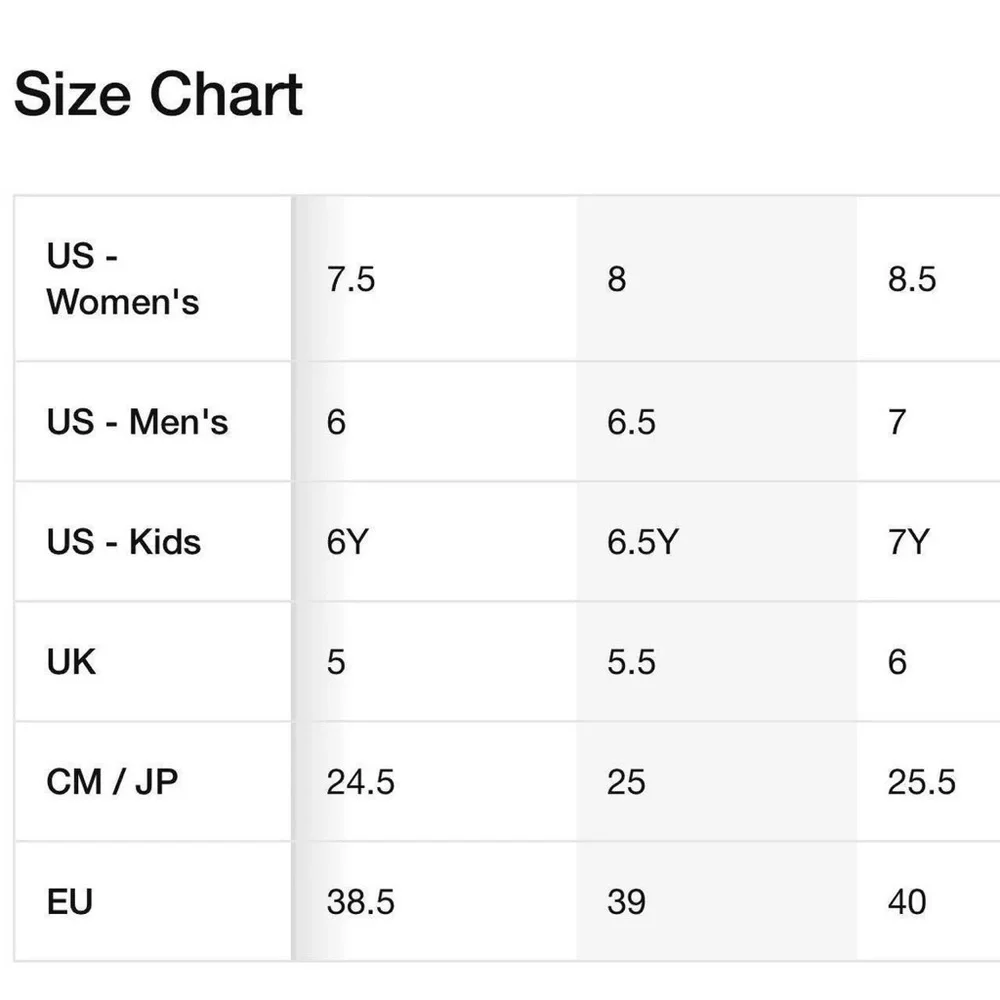This screenshot has height=1000, width=1000.
Task: Click Women's size 8.5 cell
Action: coord(912,279)
